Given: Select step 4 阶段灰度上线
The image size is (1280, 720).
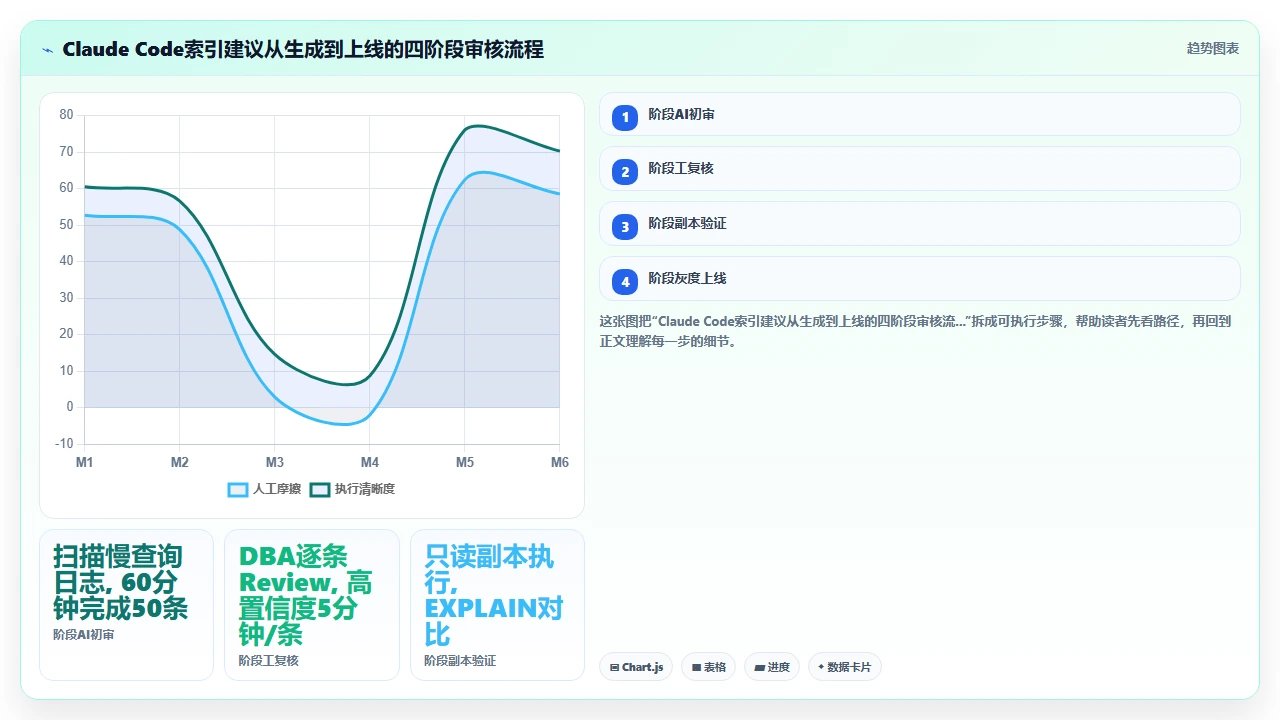Looking at the screenshot, I should pos(919,279).
